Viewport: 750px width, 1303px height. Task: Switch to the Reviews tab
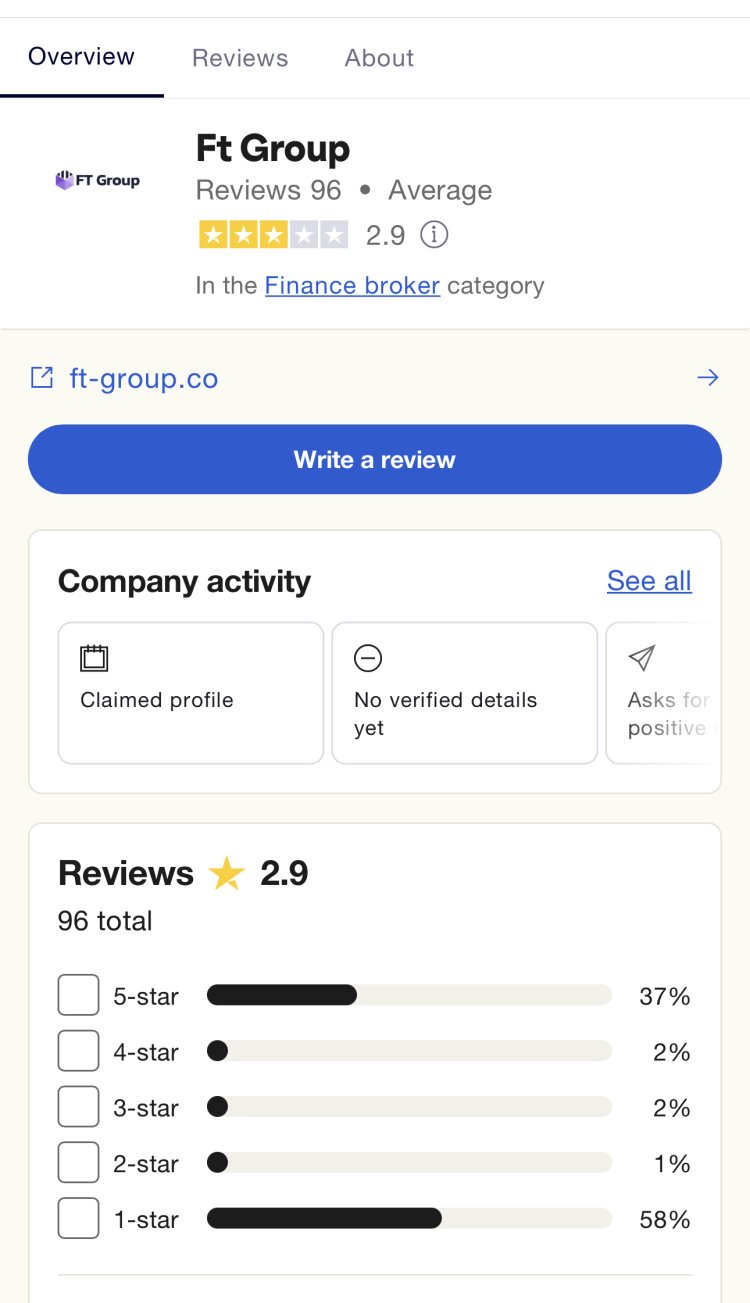click(240, 58)
